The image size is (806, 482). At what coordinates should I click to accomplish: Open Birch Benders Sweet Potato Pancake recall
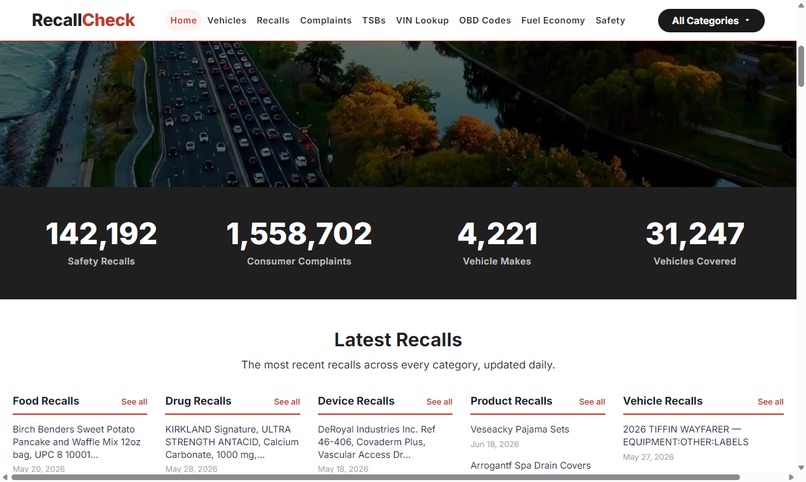(77, 442)
